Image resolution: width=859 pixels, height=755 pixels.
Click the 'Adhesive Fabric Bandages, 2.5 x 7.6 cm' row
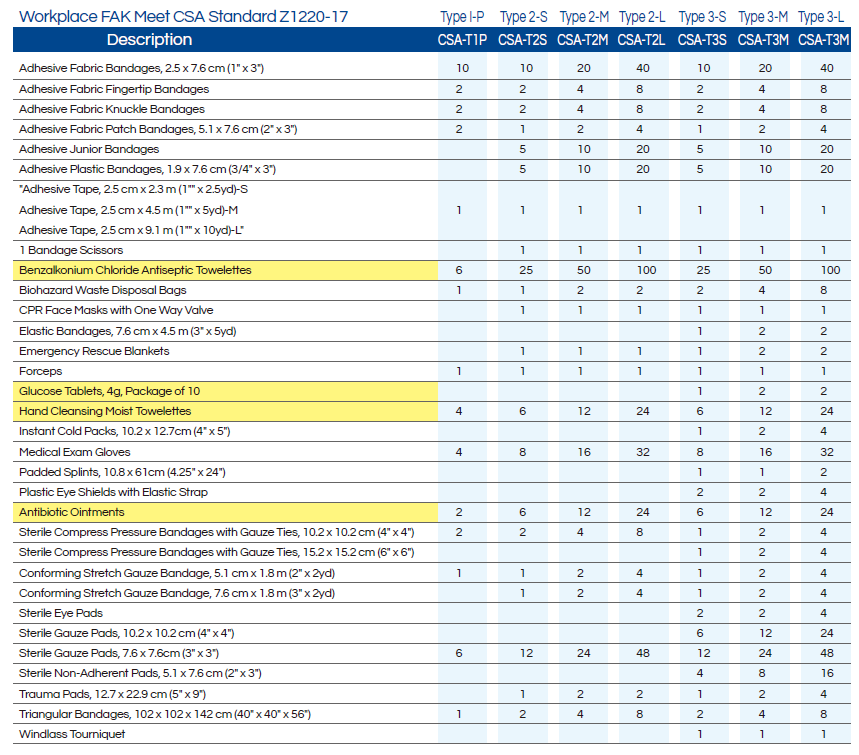432,68
